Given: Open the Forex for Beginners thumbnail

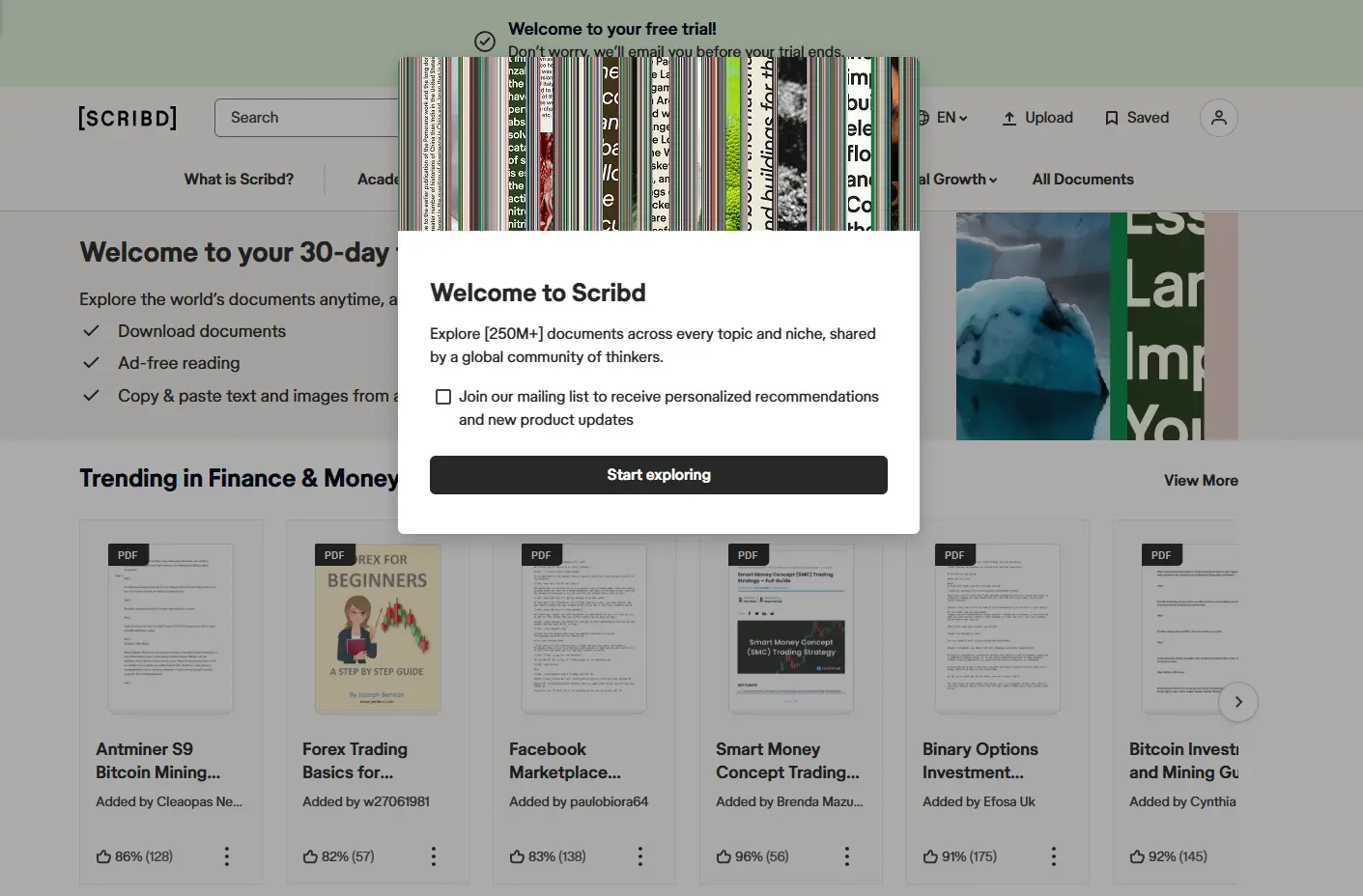Looking at the screenshot, I should [x=378, y=629].
